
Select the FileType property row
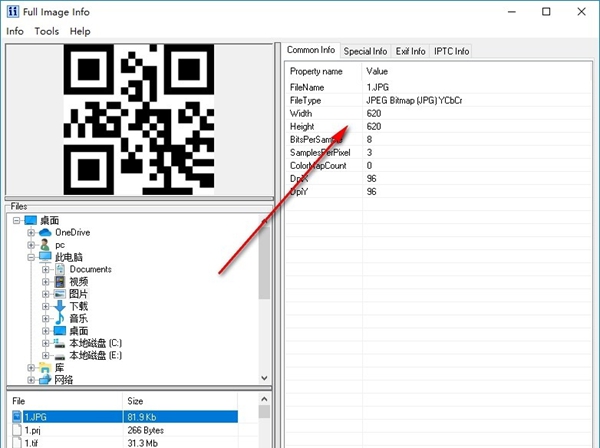[x=439, y=100]
